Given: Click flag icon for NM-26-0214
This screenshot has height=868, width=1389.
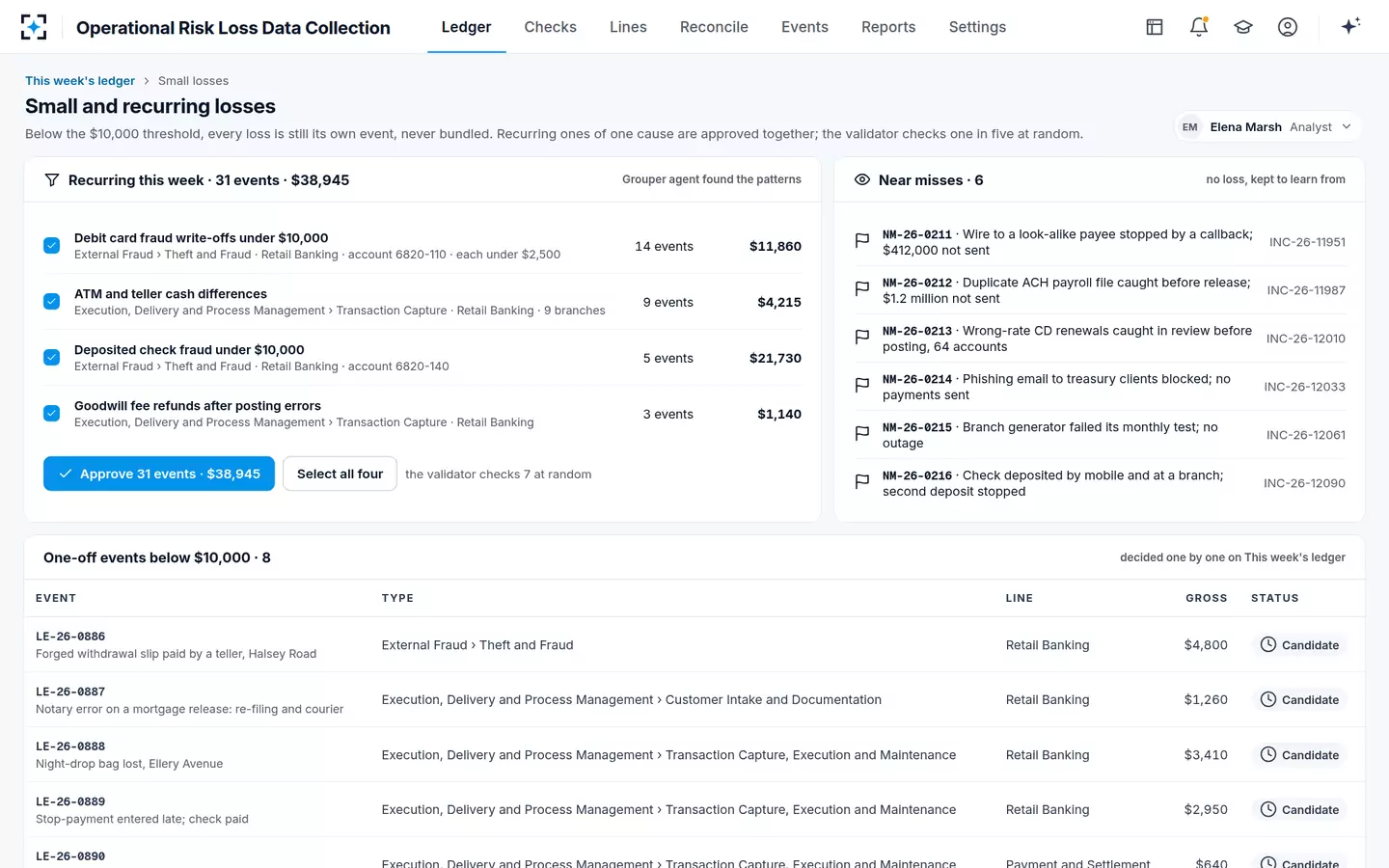Looking at the screenshot, I should 862,386.
